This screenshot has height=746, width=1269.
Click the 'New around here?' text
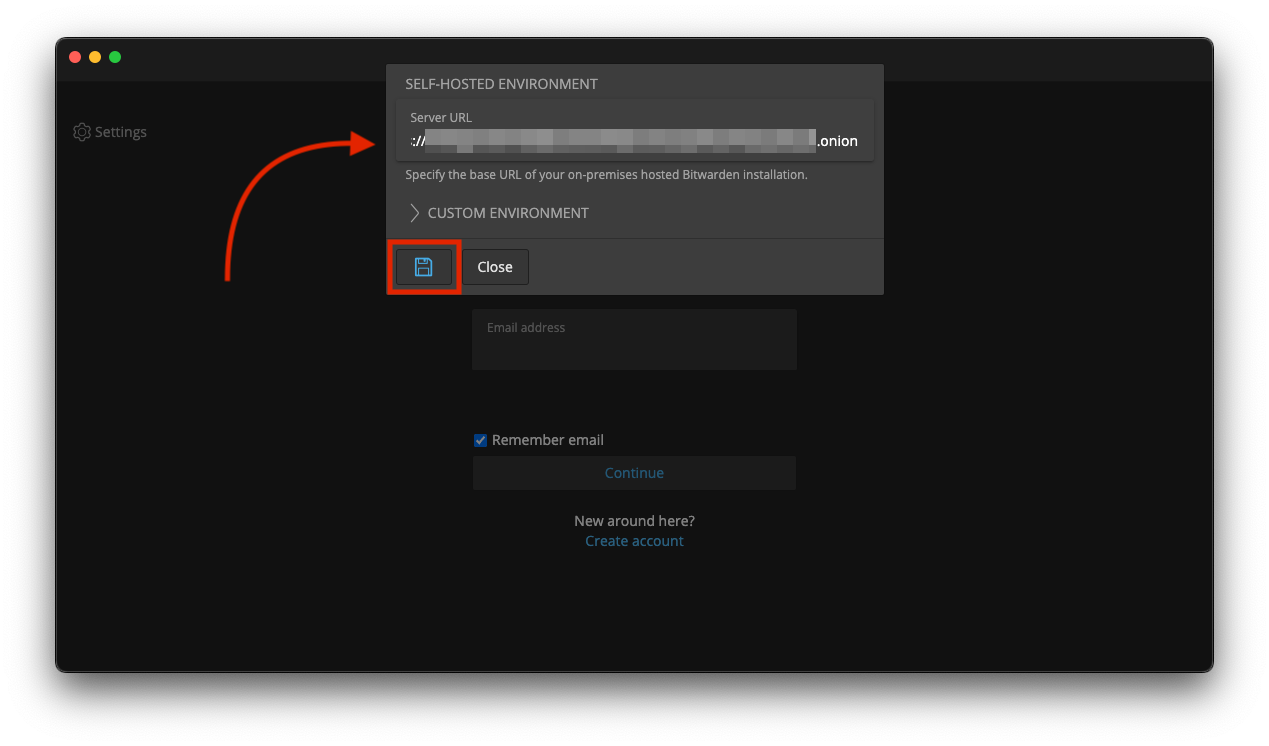point(634,521)
